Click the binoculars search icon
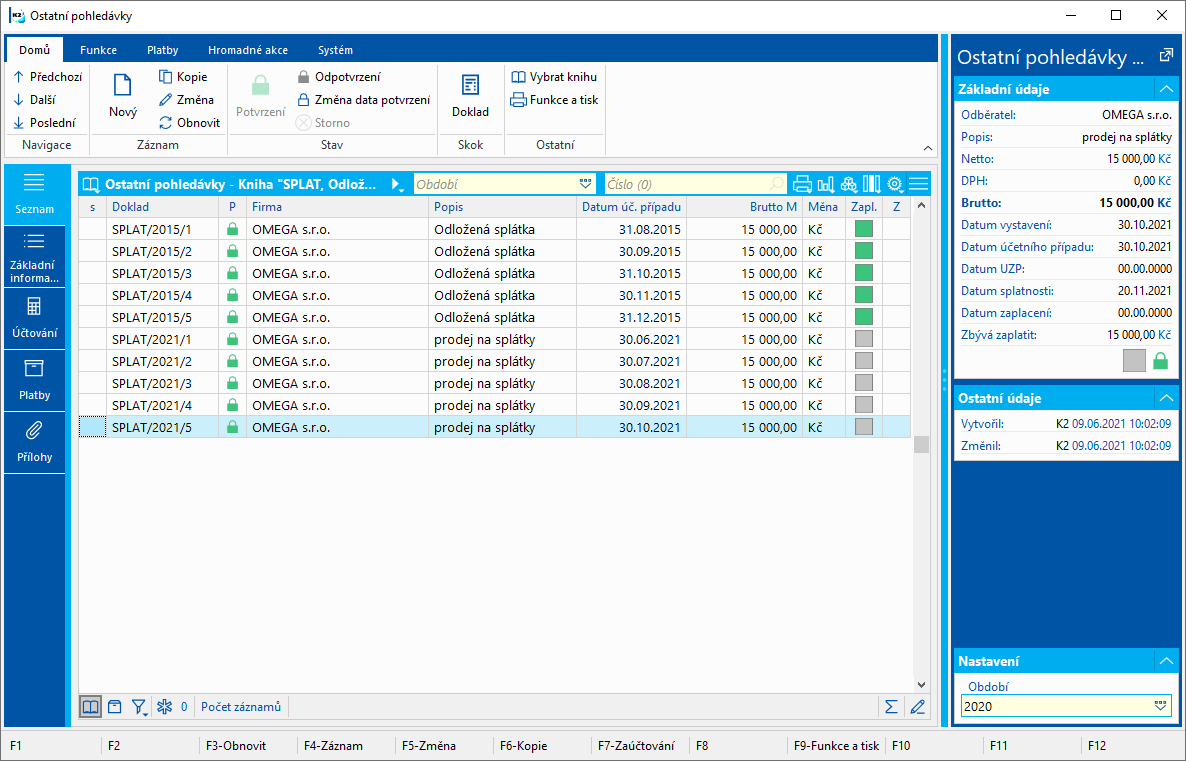1186x761 pixels. (x=849, y=184)
